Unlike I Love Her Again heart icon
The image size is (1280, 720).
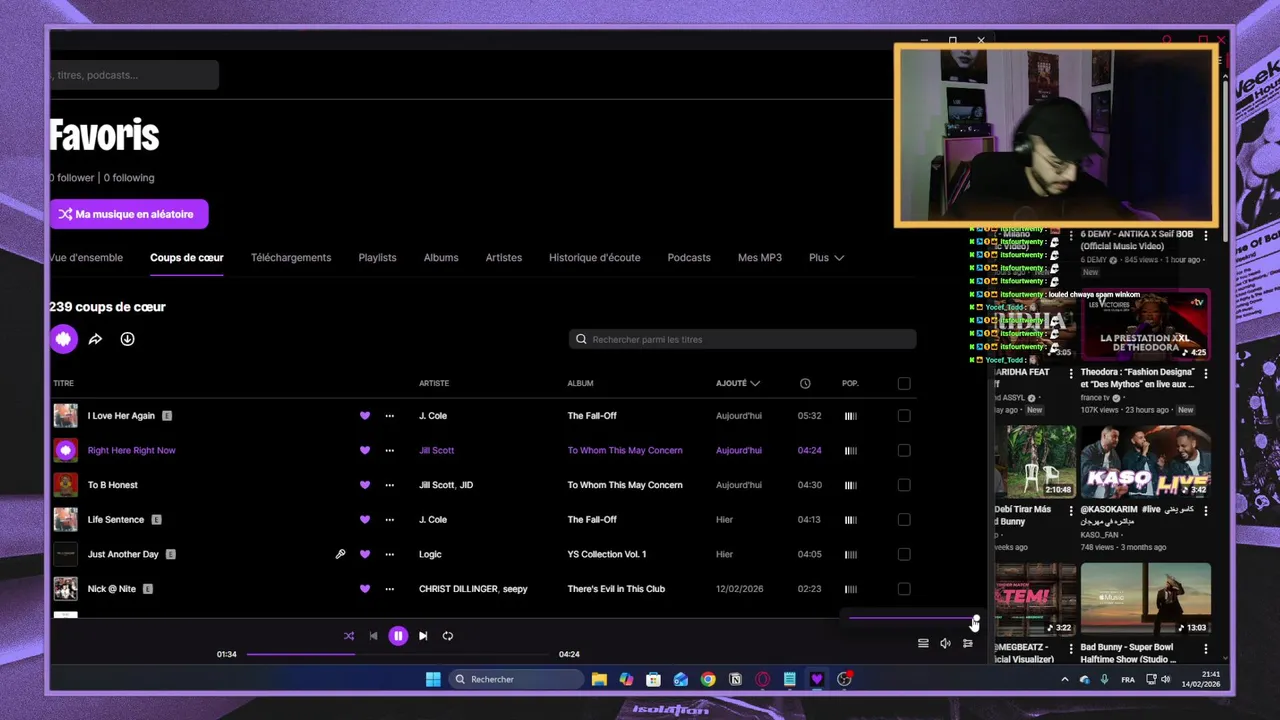[365, 416]
